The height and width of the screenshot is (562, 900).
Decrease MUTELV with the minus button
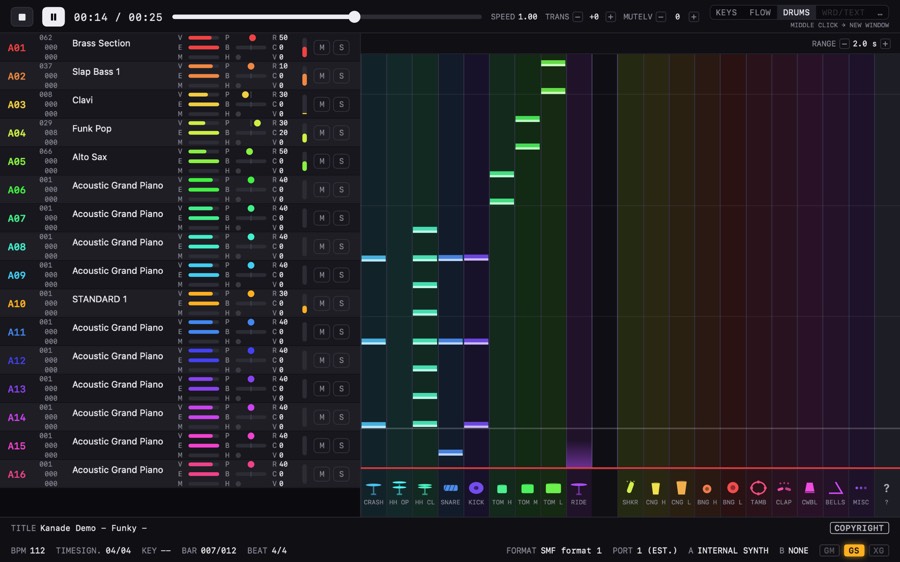point(661,17)
